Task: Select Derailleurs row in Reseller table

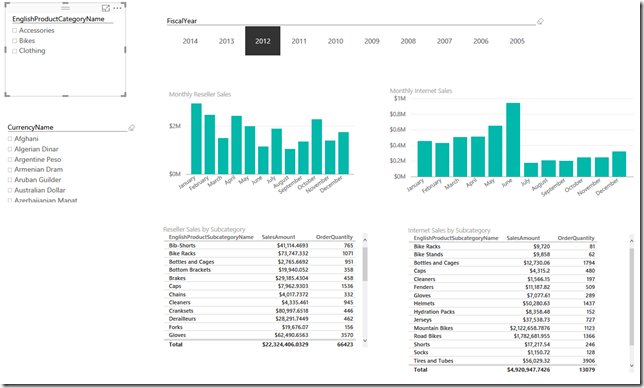Action: point(261,319)
